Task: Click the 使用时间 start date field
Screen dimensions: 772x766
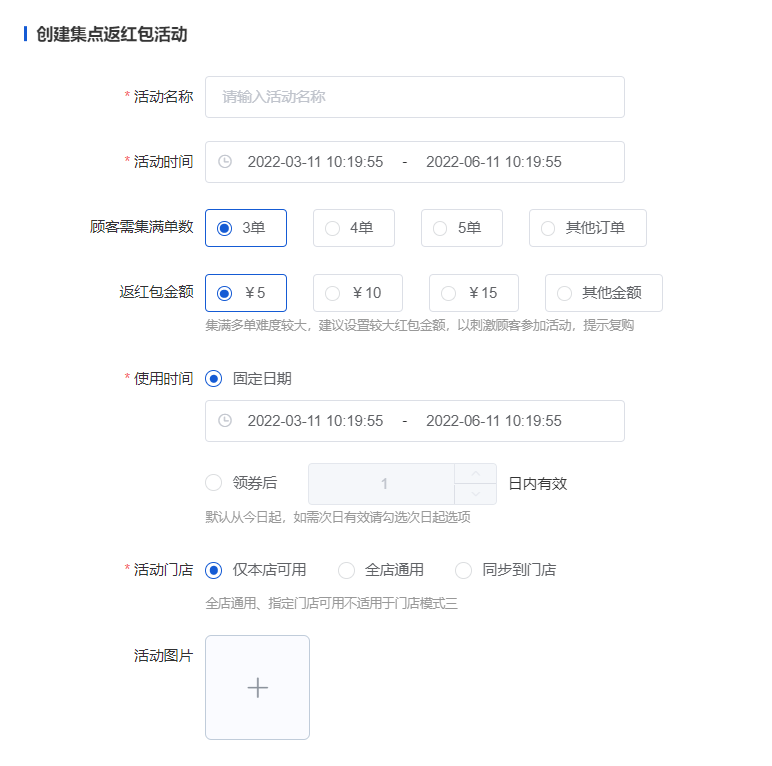Action: click(x=315, y=421)
